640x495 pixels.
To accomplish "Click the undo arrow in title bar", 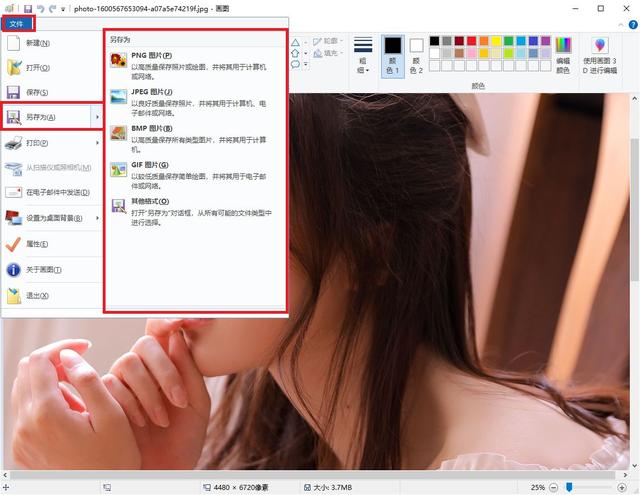I will click(x=40, y=9).
